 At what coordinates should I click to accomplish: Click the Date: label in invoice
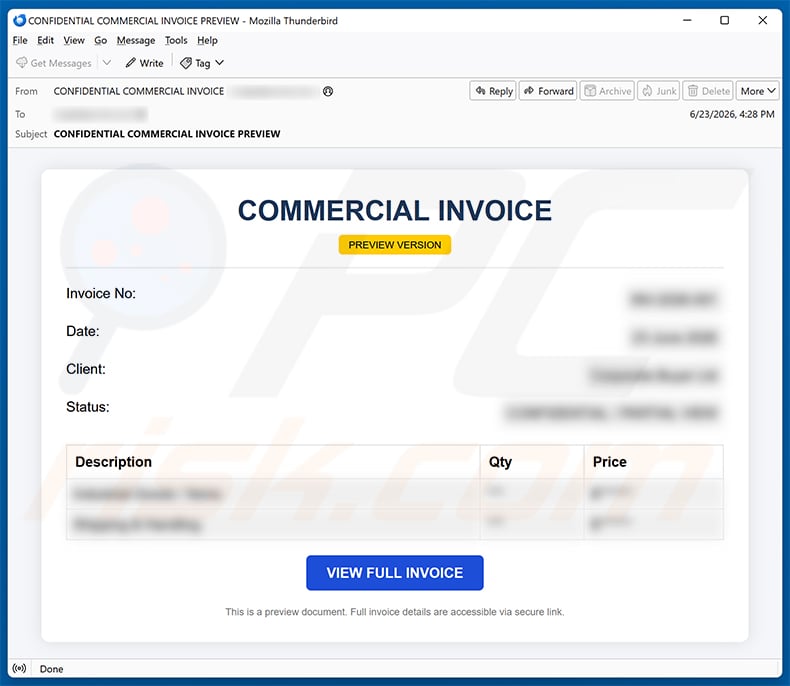(83, 331)
